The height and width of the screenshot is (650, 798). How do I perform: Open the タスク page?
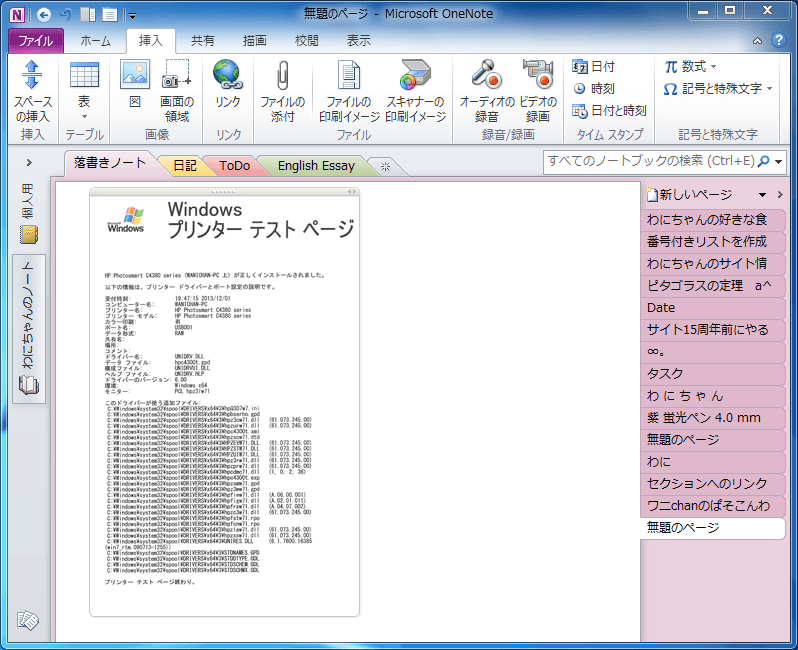[712, 374]
